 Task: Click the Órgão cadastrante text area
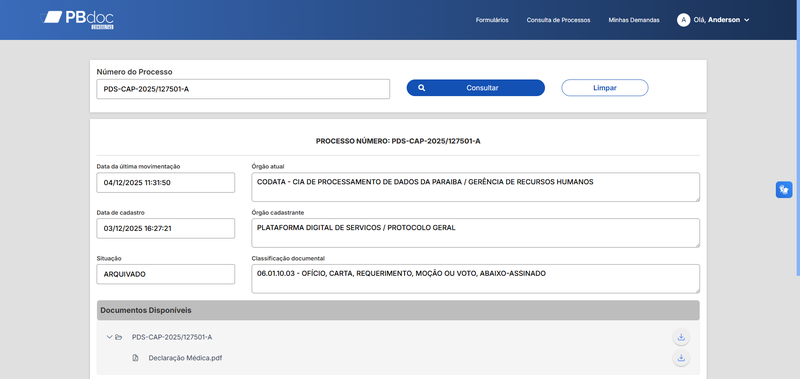click(x=476, y=233)
